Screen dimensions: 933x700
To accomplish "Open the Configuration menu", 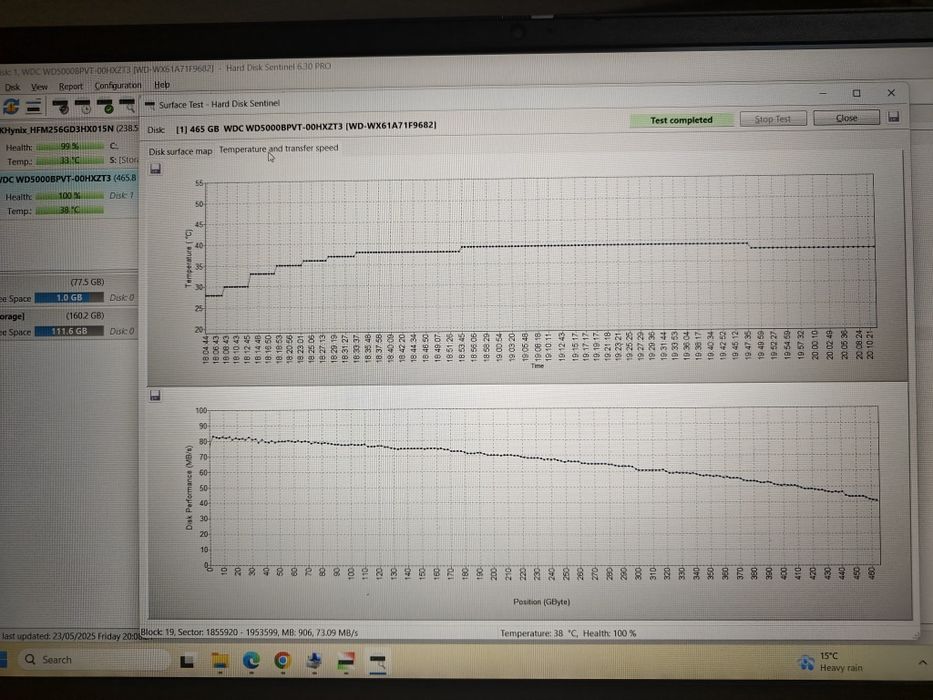I will [118, 85].
